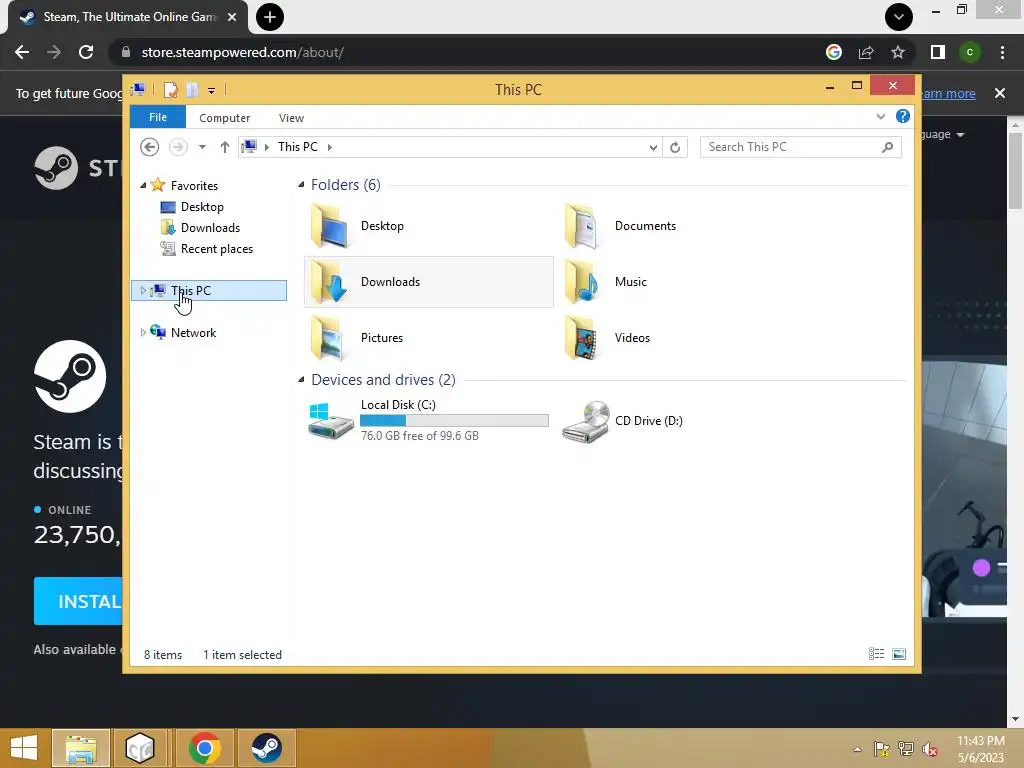Dismiss the Chrome infobar with X
The height and width of the screenshot is (768, 1024).
(1000, 93)
